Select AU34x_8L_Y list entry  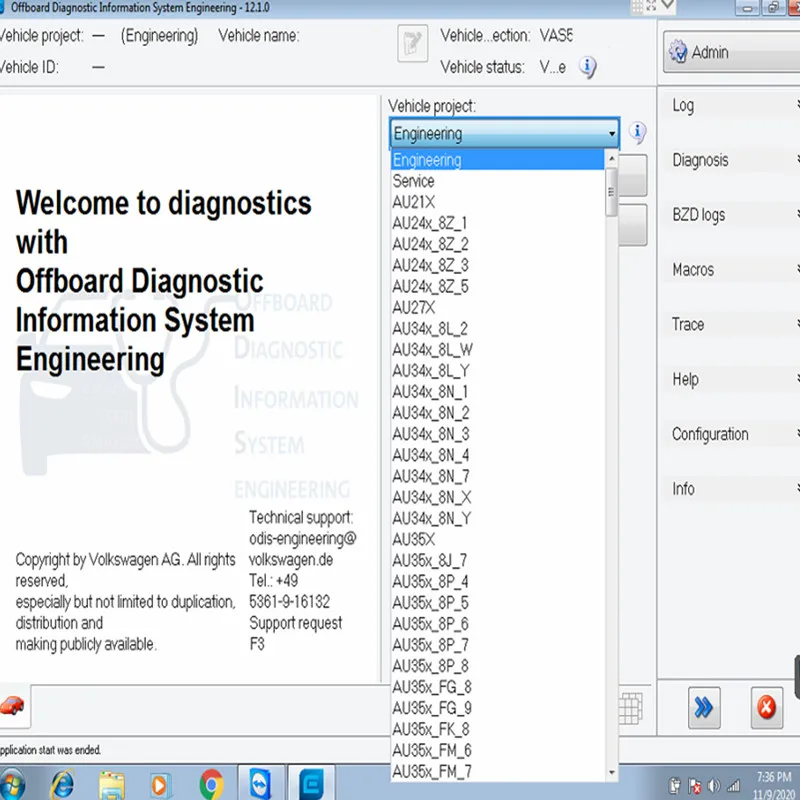point(498,370)
